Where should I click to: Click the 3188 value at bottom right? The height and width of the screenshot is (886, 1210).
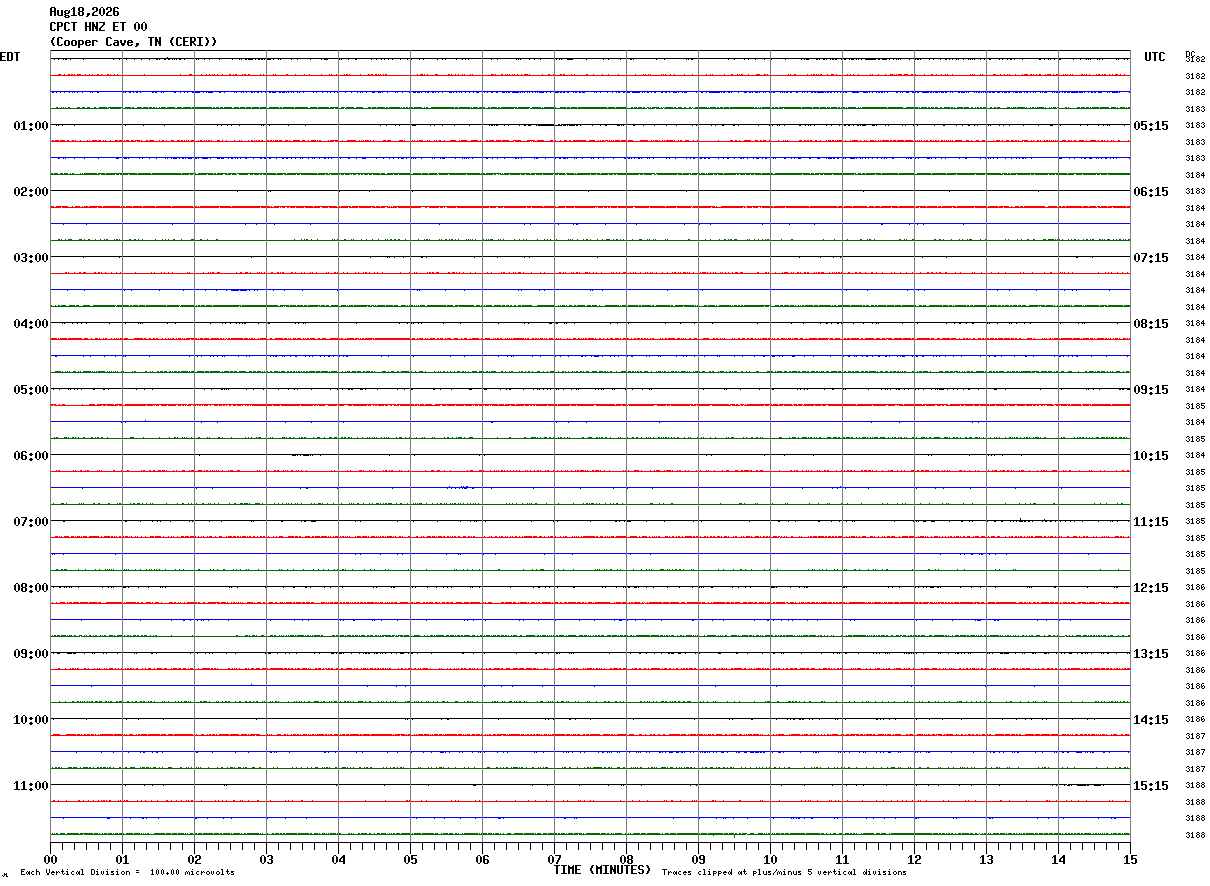tap(1194, 835)
